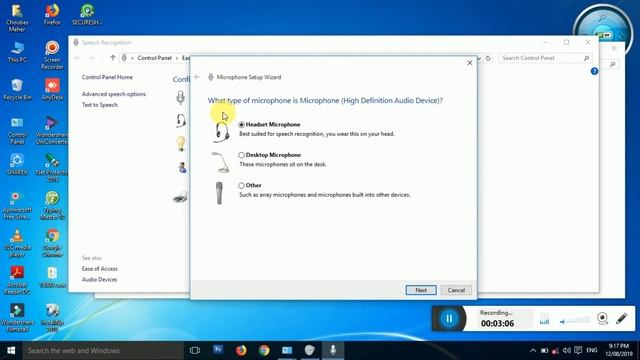Image resolution: width=640 pixels, height=360 pixels.
Task: Click the handheld microphone image for Other
Action: 219,193
